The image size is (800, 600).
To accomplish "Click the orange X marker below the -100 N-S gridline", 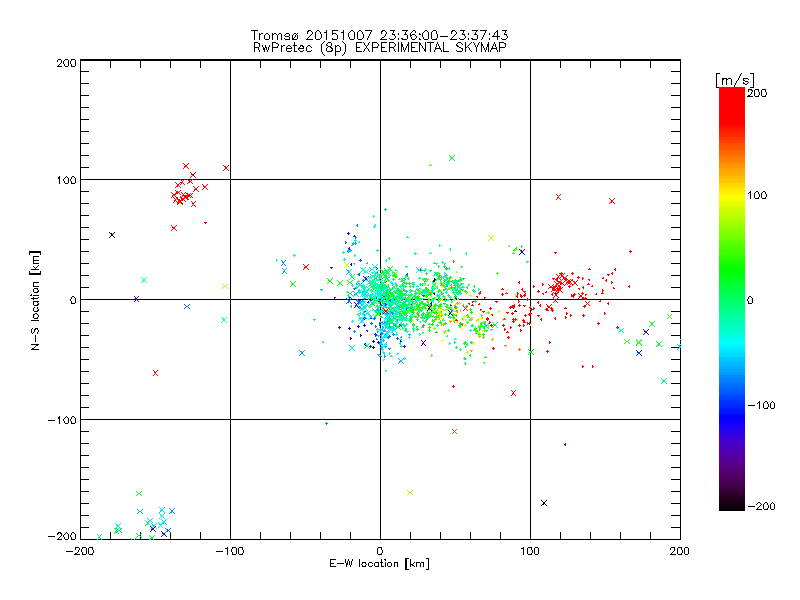I will (455, 432).
